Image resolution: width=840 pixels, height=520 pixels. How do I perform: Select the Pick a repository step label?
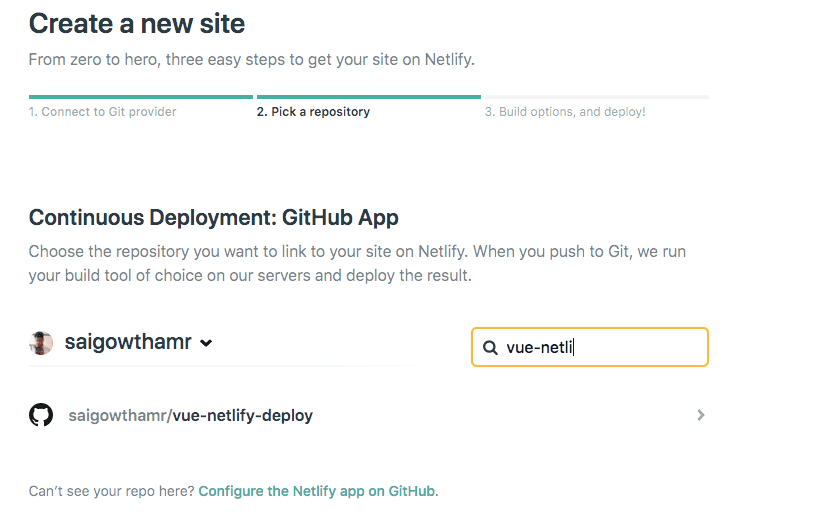[x=313, y=111]
